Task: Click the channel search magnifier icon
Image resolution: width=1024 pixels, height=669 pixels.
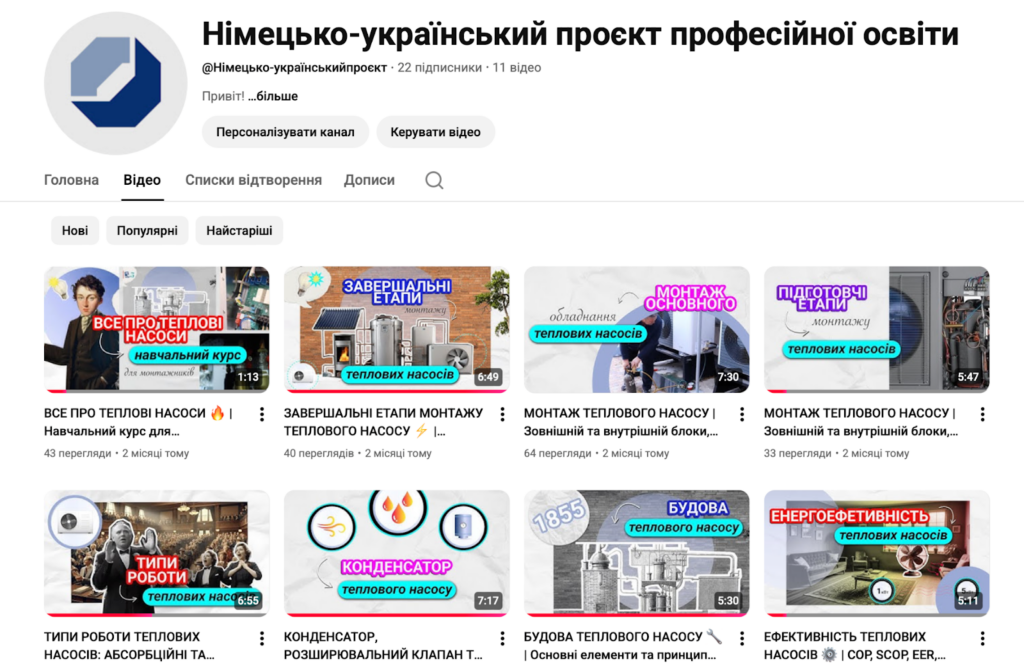Action: tap(434, 180)
